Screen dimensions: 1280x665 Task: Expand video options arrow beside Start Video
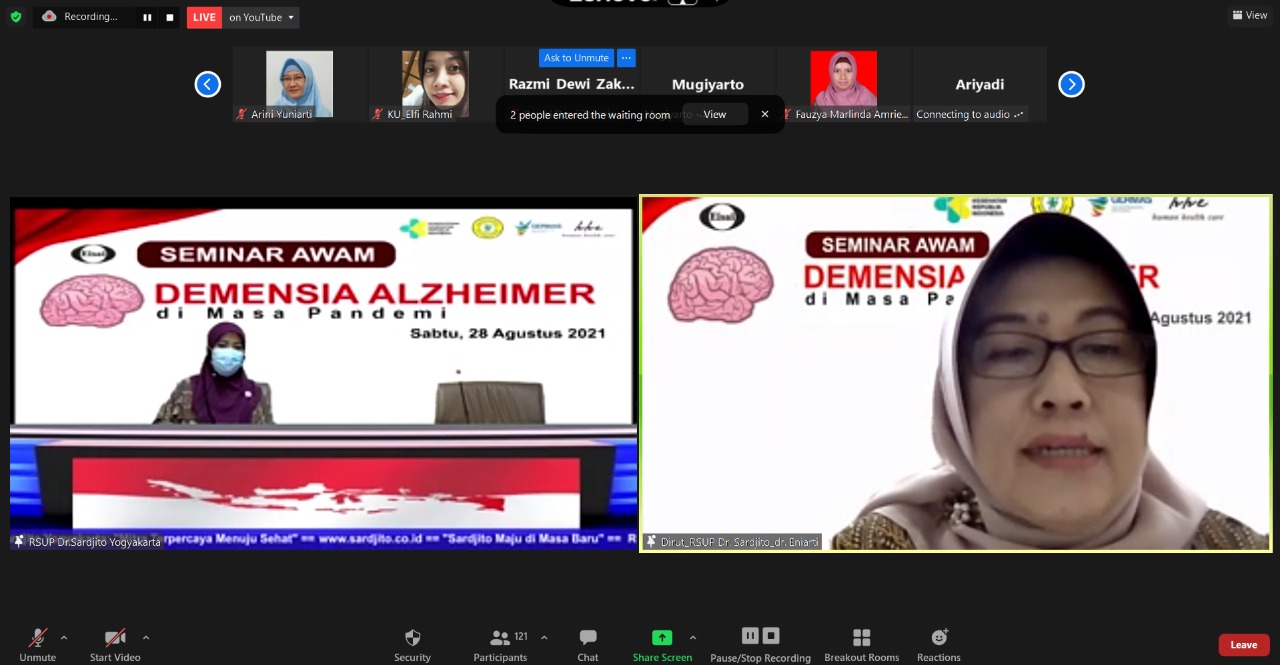pyautogui.click(x=146, y=637)
